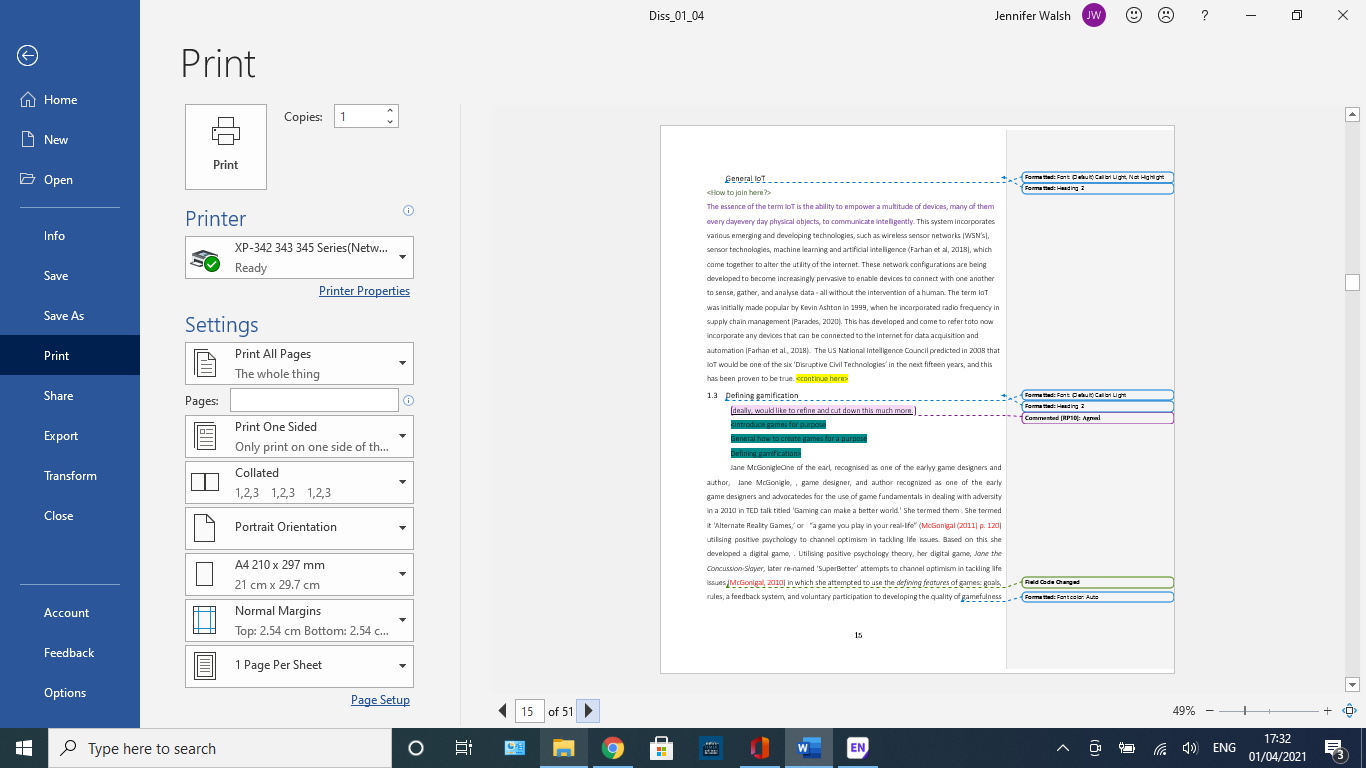Screen dimensions: 1366x768
Task: Open the Export menu item
Action: click(x=61, y=436)
